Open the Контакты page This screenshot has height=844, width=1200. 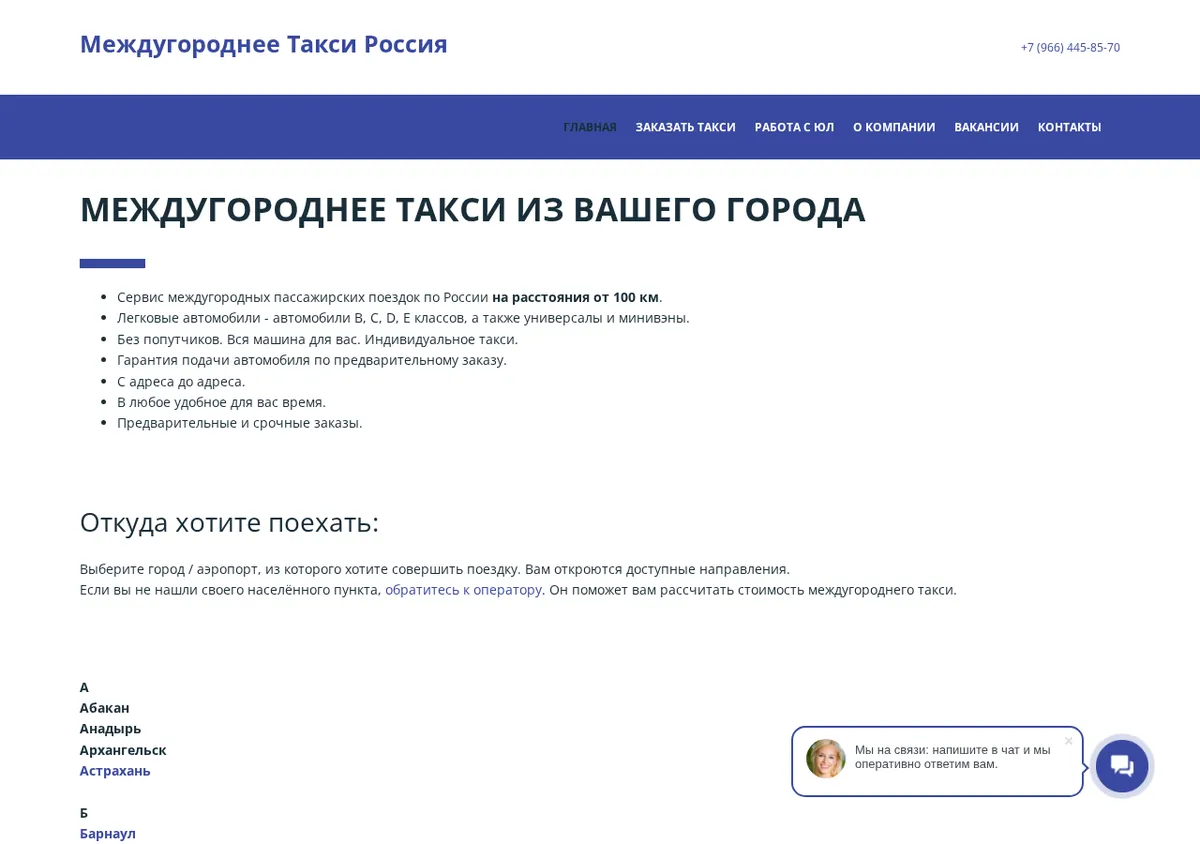pos(1069,127)
